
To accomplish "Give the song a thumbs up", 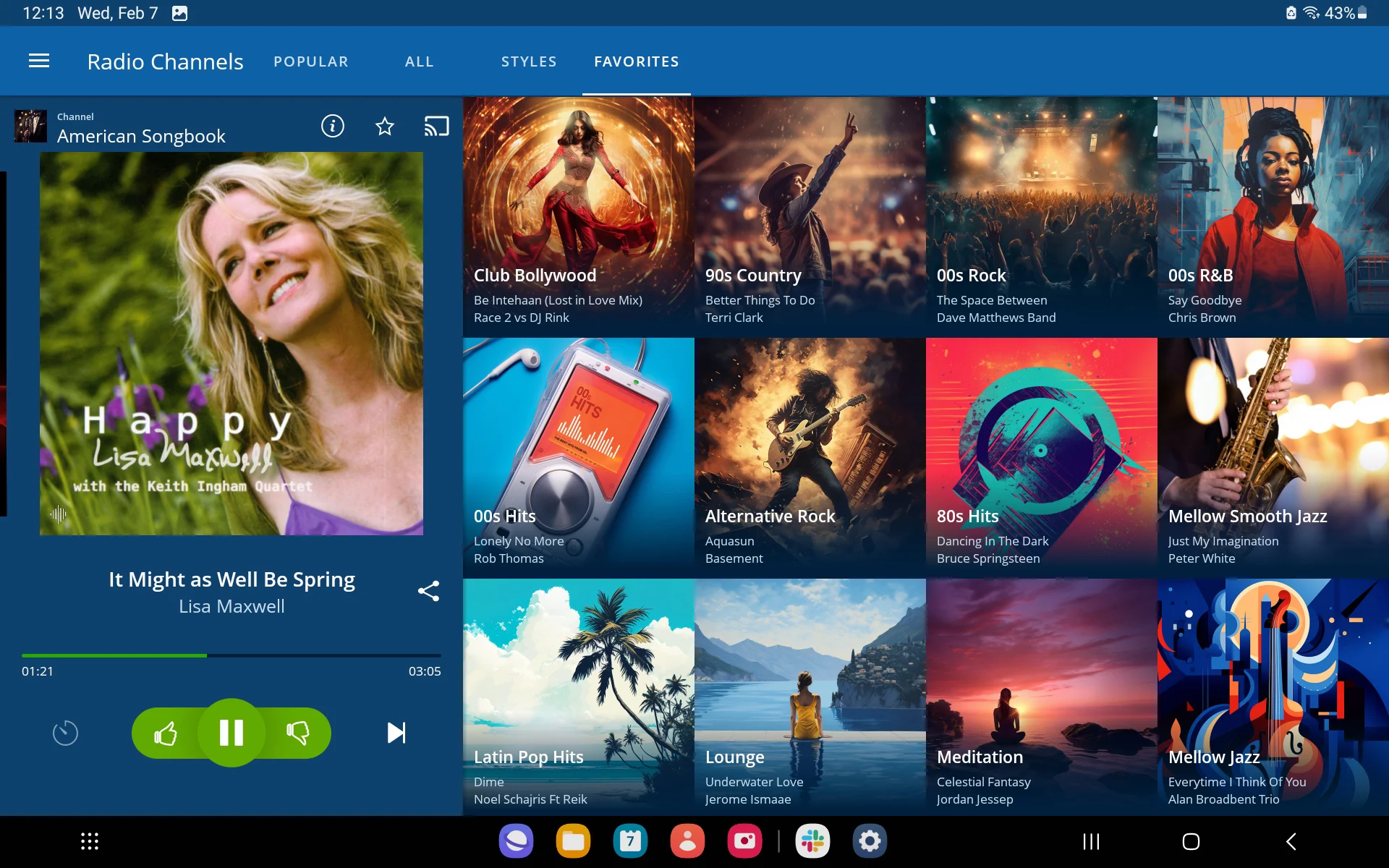I will click(x=166, y=733).
